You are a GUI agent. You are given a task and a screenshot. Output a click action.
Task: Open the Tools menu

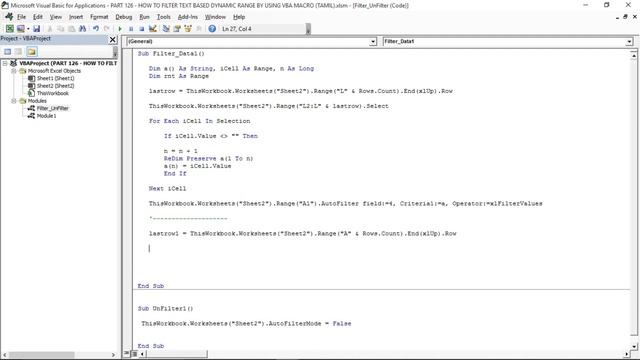163,17
